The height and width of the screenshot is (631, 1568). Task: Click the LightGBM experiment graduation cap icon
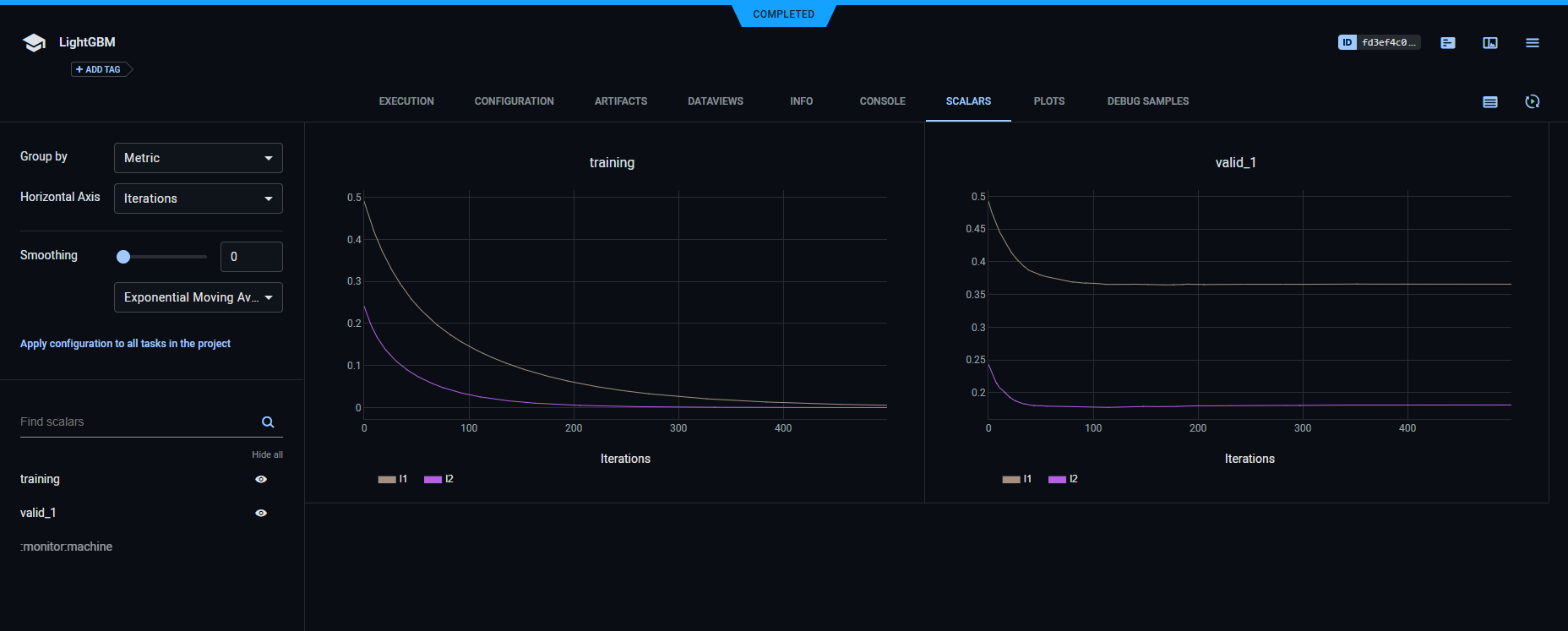34,43
